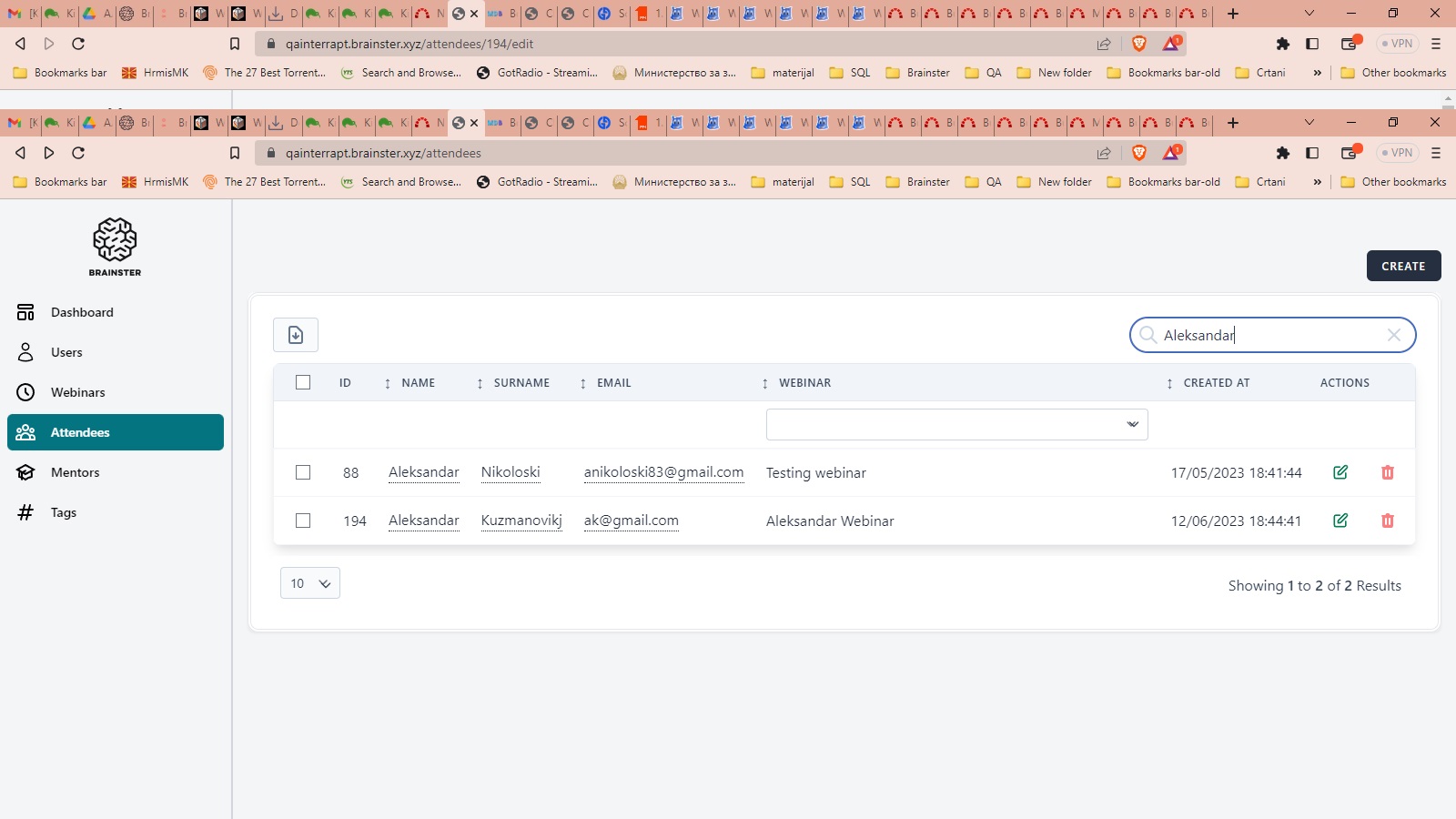
Task: Navigate to Mentors in sidebar
Action: (75, 472)
